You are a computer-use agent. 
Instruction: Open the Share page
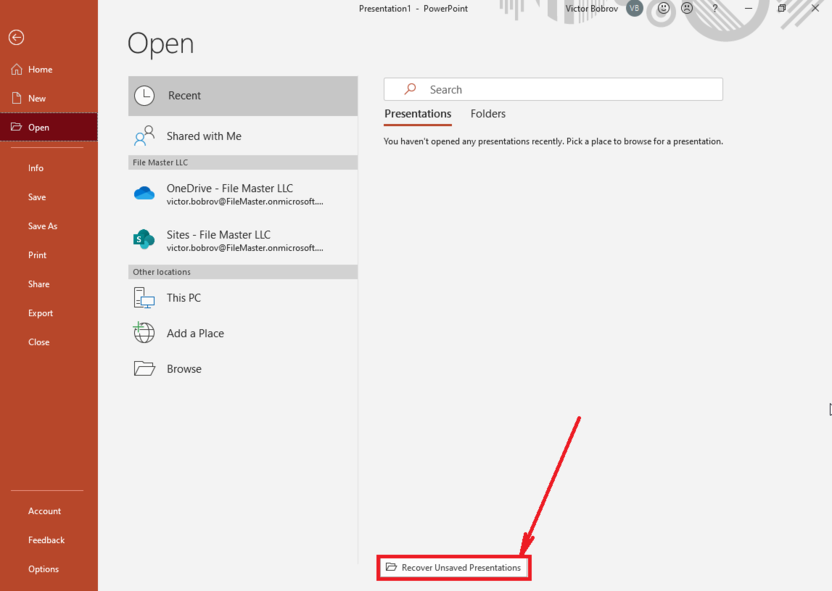[x=49, y=284]
